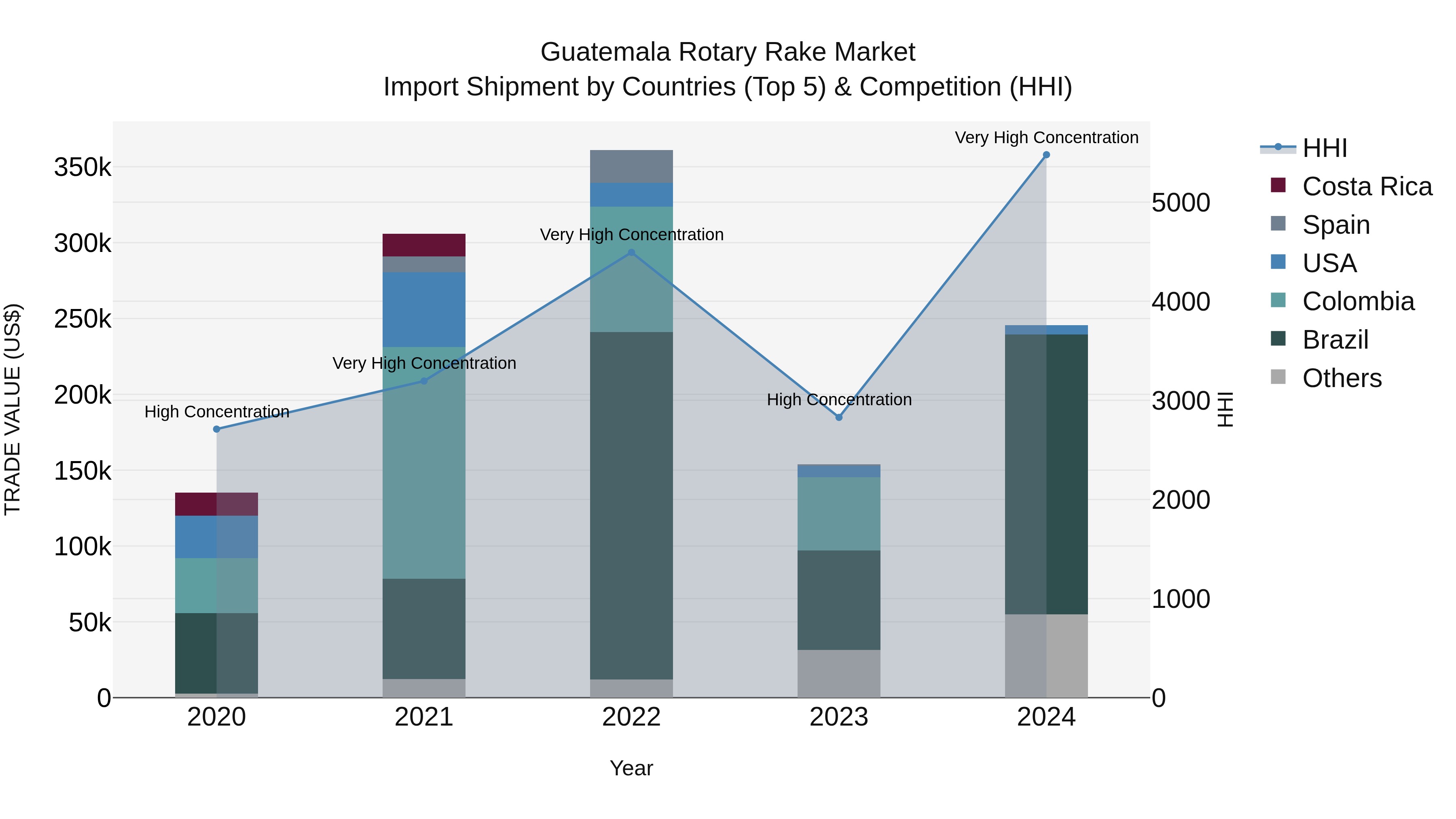The image size is (1456, 819).
Task: Click the Spain legend color swatch
Action: 1278,223
